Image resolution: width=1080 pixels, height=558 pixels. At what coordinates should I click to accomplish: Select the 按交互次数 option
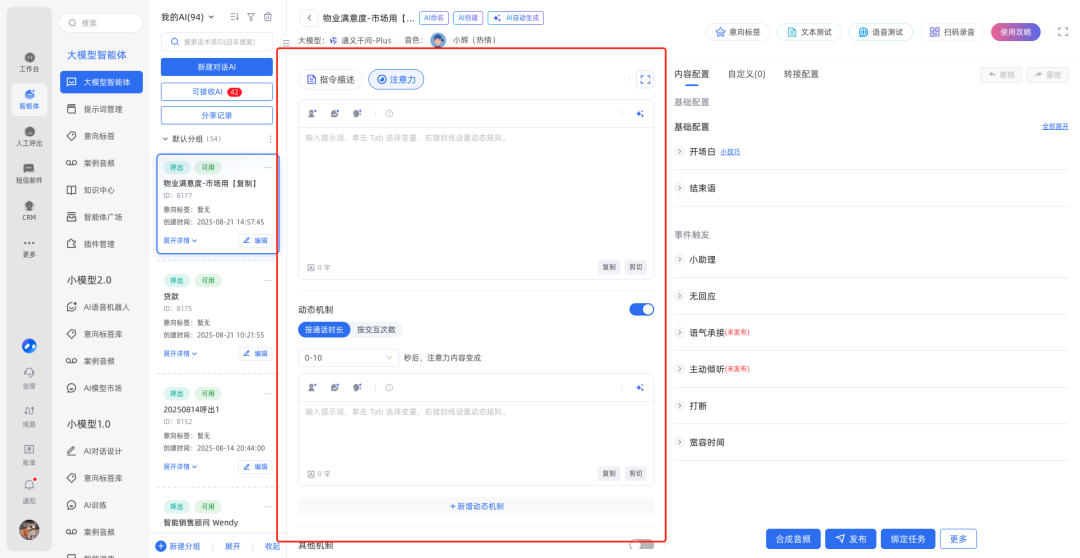[x=376, y=330]
